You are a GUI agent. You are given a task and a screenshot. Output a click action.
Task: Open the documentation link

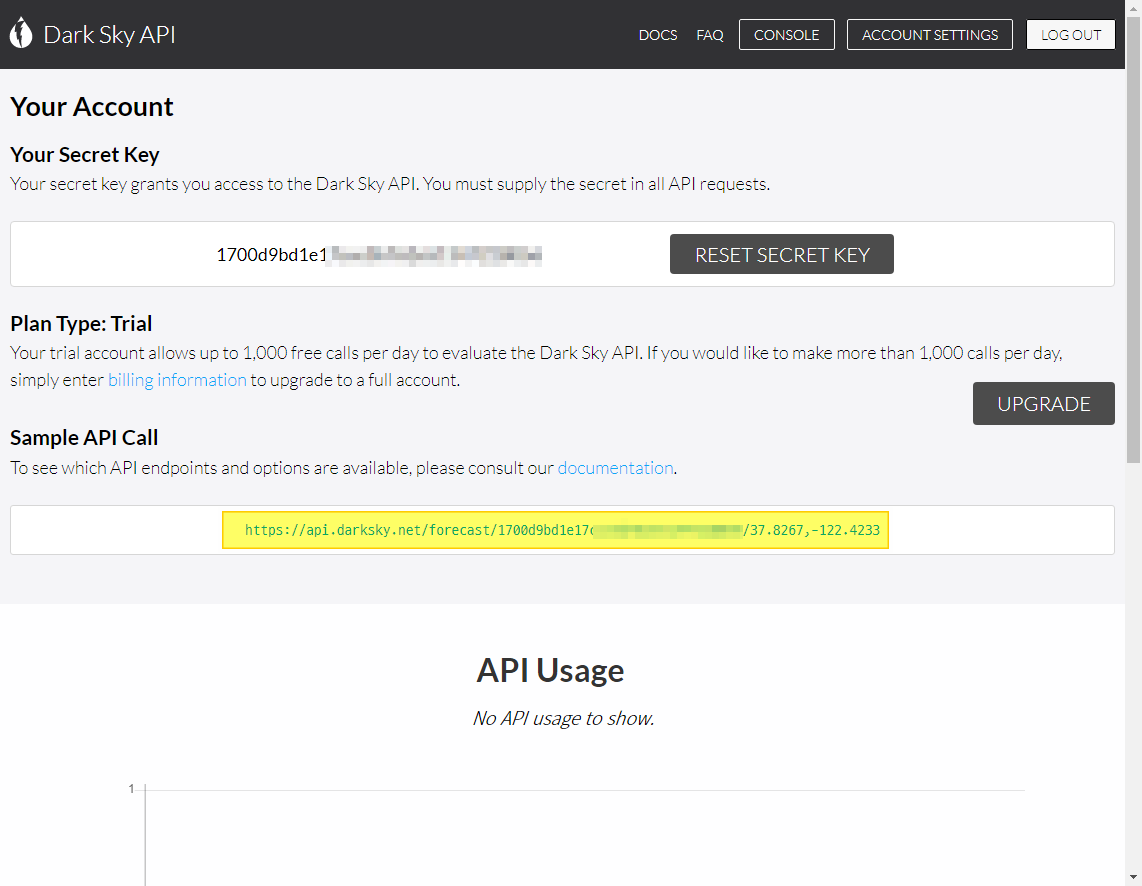point(615,467)
